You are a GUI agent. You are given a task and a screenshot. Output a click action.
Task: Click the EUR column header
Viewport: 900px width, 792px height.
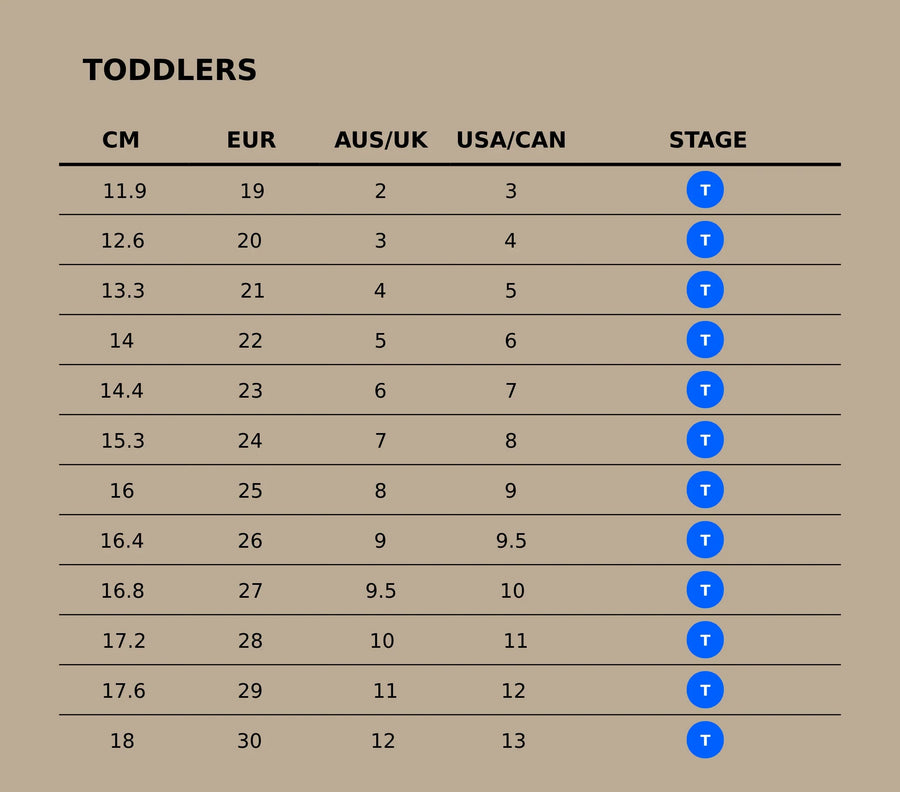coord(251,141)
